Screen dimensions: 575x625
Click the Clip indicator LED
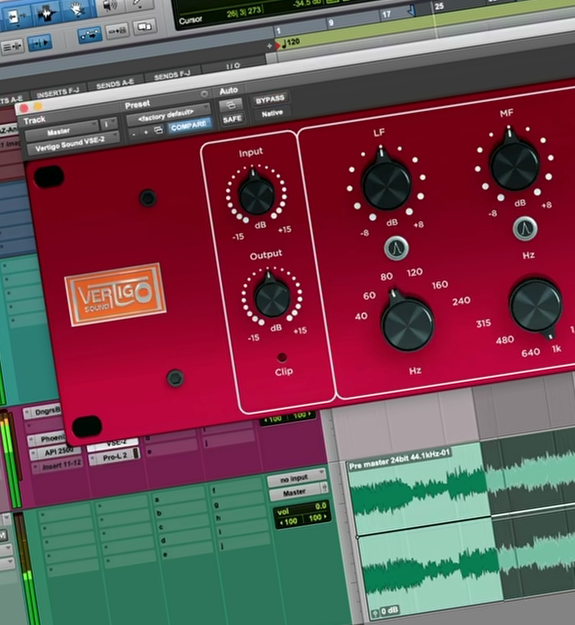click(x=281, y=357)
